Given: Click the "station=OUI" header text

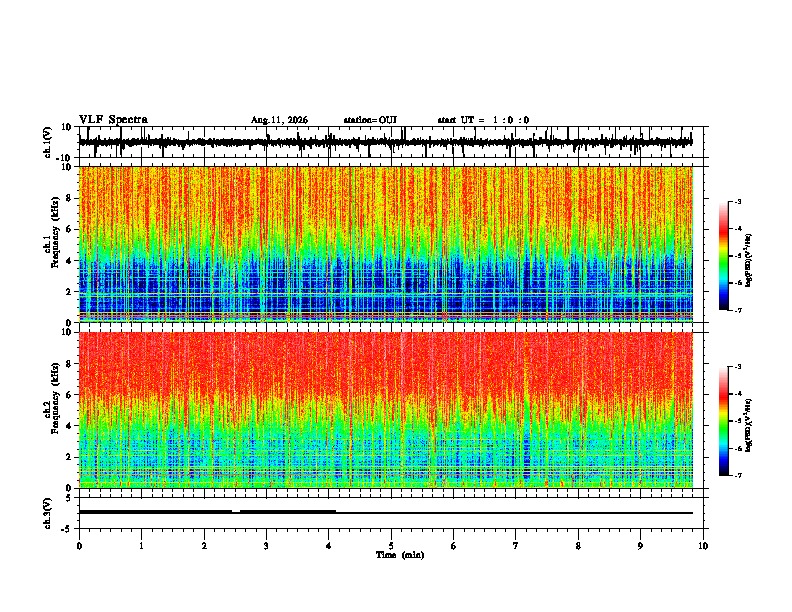Looking at the screenshot, I should [370, 120].
